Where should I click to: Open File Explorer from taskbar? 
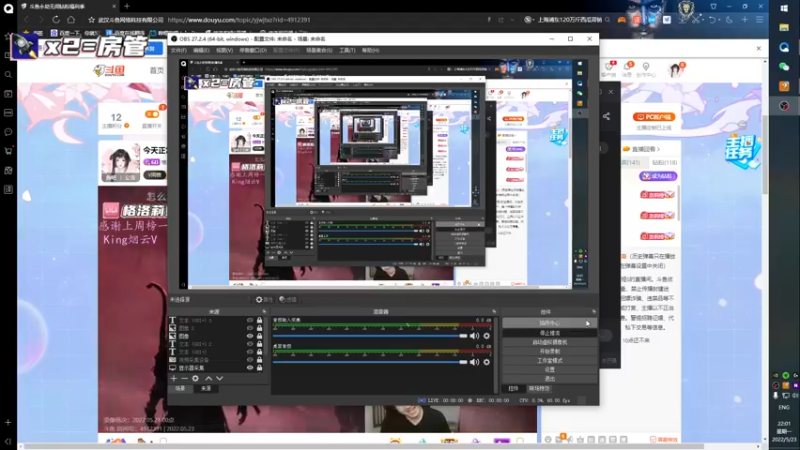coord(784,28)
